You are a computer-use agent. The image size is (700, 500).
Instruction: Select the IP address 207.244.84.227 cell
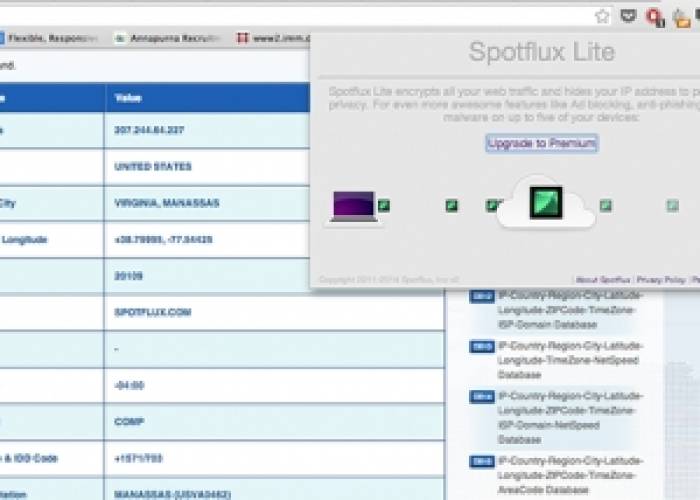pos(208,130)
